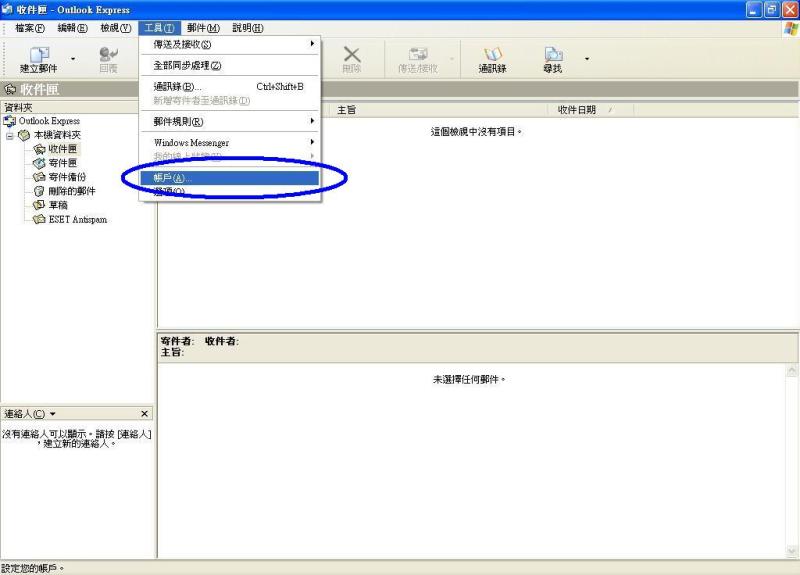Select the 收件匣 folder in tree
This screenshot has width=800, height=575.
click(62, 149)
